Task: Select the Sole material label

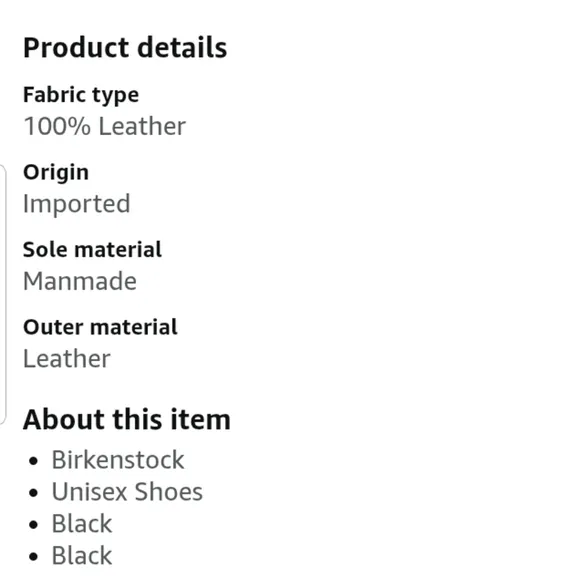Action: click(92, 249)
